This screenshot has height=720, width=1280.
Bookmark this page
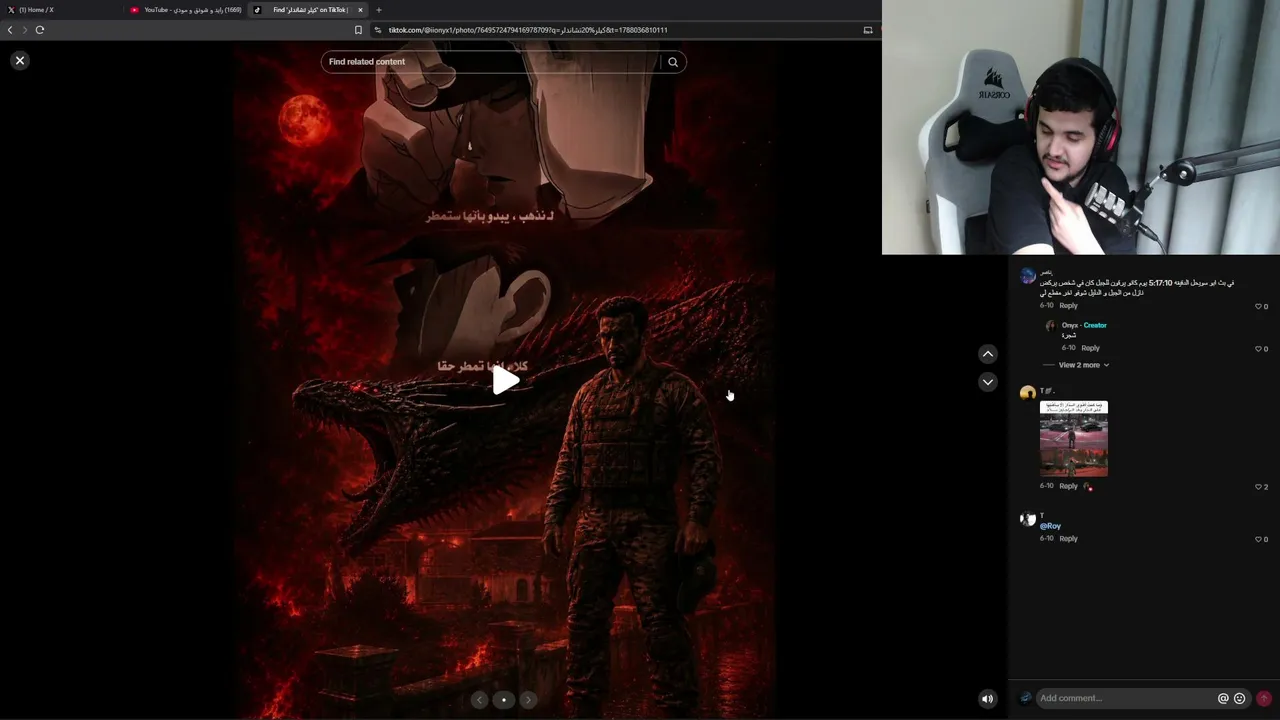[358, 30]
